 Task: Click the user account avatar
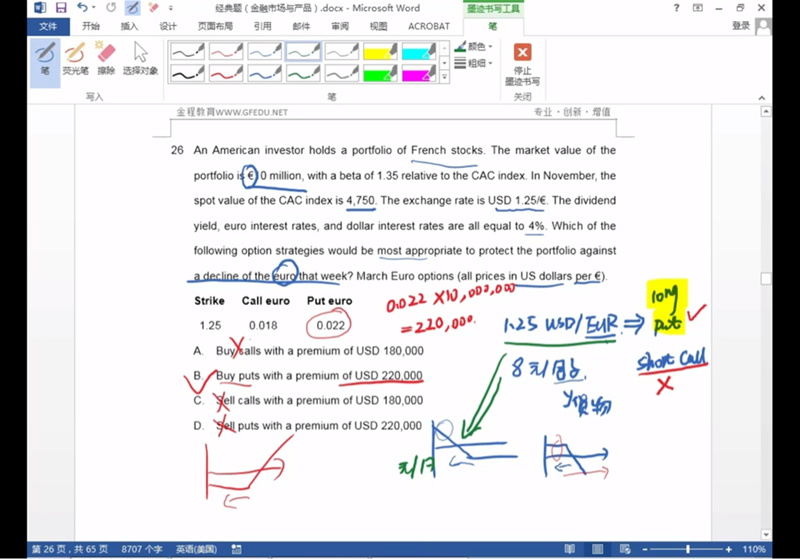point(763,27)
